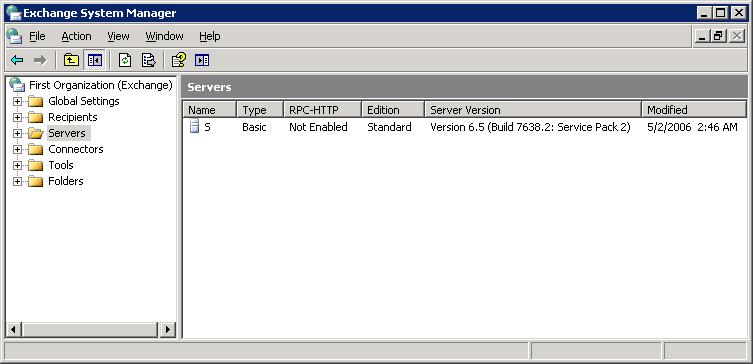Select Connectors in the tree

[x=76, y=149]
